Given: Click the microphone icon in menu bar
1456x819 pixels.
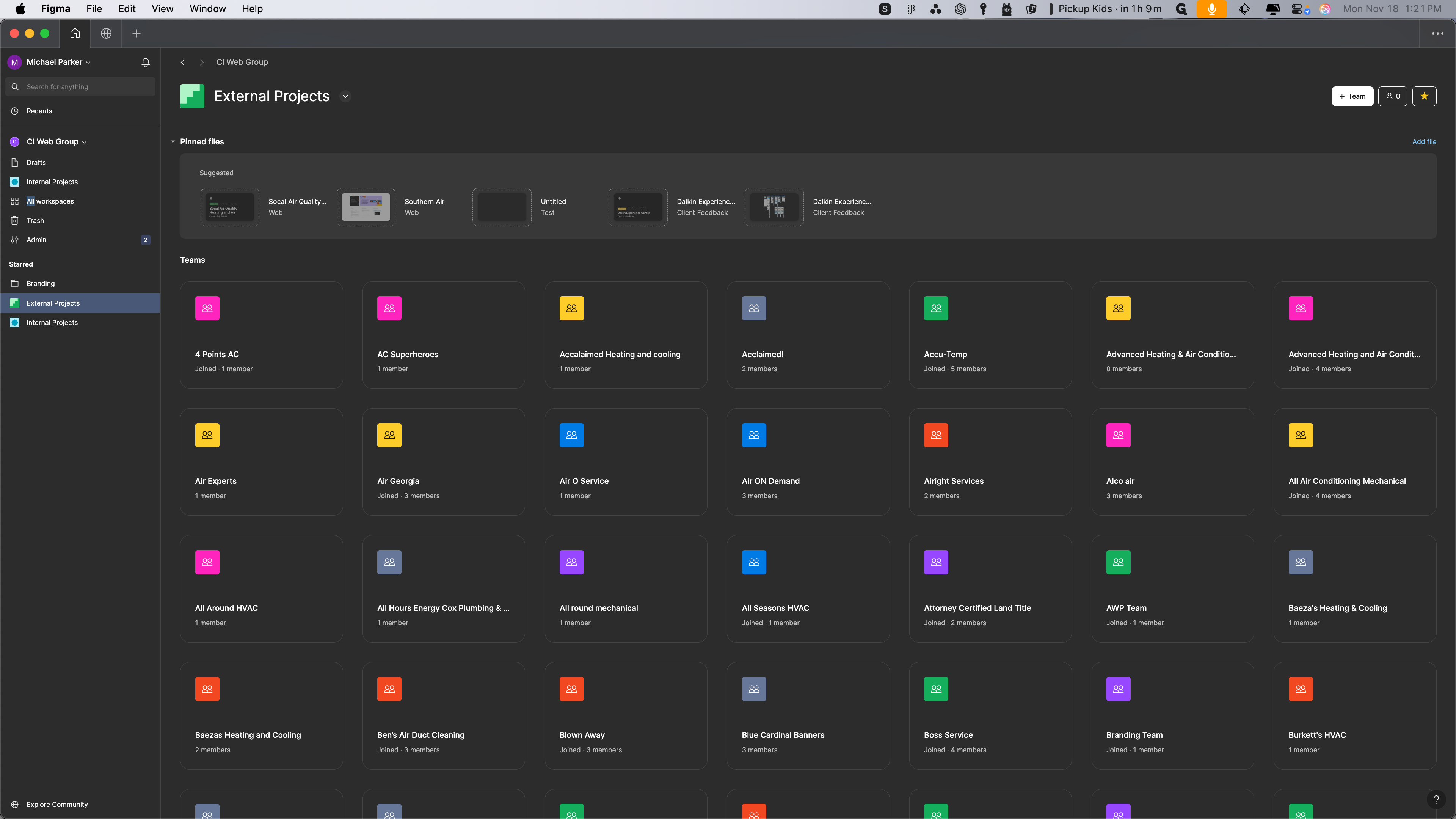Looking at the screenshot, I should click(x=1211, y=9).
